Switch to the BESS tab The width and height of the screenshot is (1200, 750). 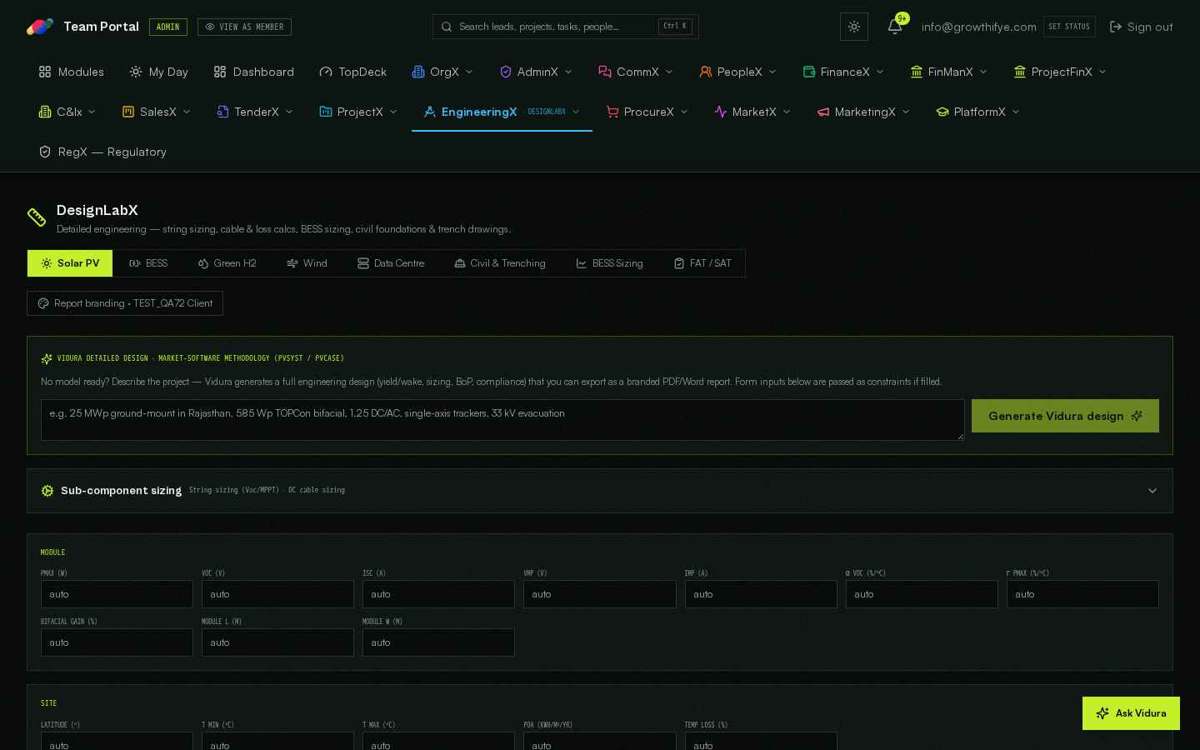(148, 263)
